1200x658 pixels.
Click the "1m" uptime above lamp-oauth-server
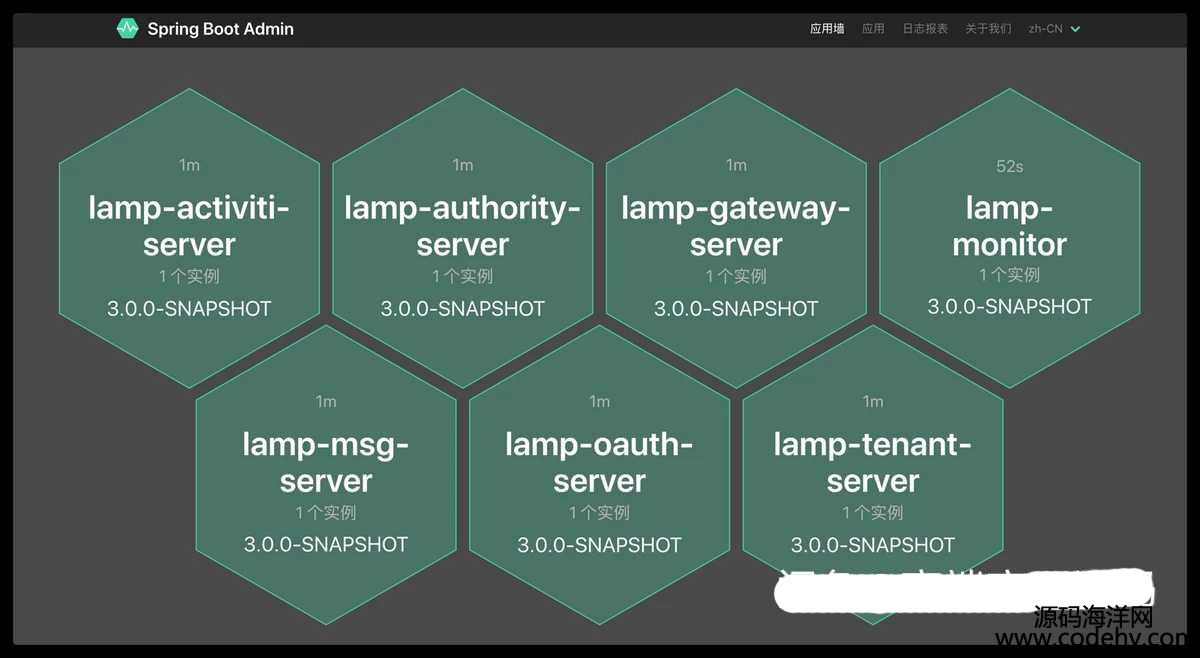click(599, 402)
